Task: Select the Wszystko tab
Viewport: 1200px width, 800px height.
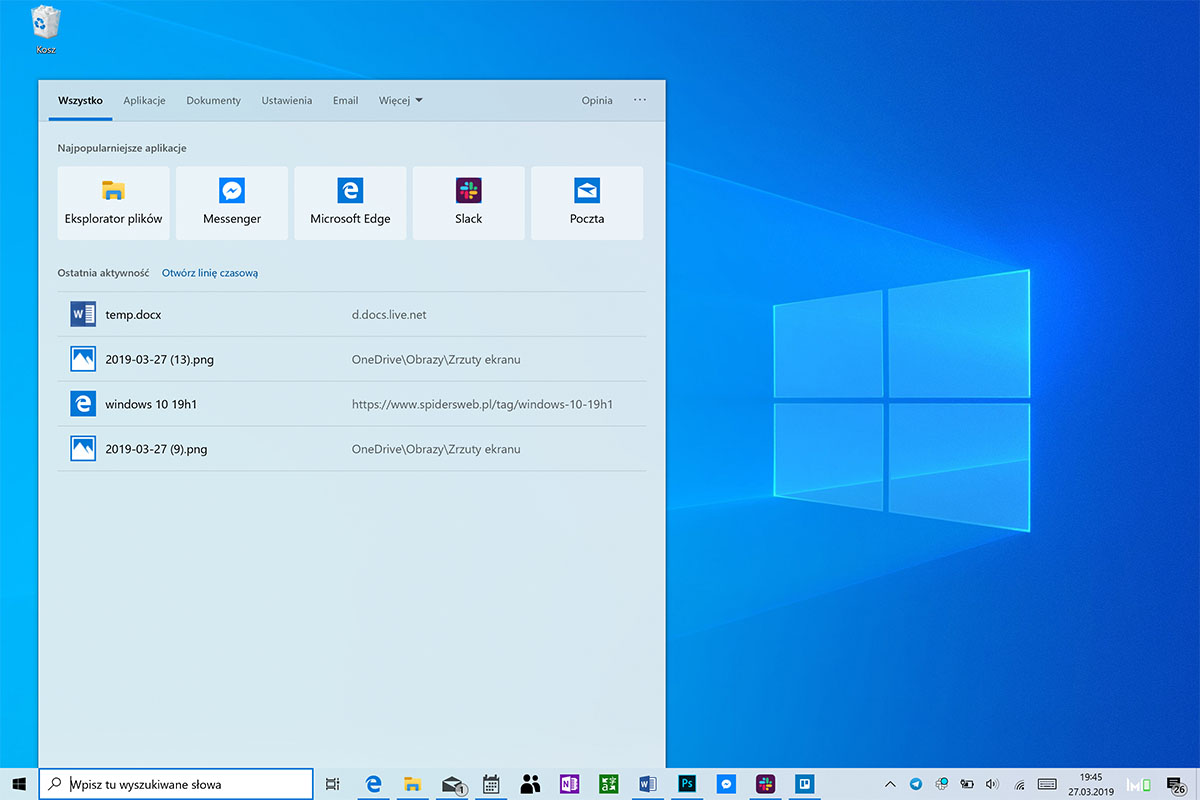Action: (x=81, y=100)
